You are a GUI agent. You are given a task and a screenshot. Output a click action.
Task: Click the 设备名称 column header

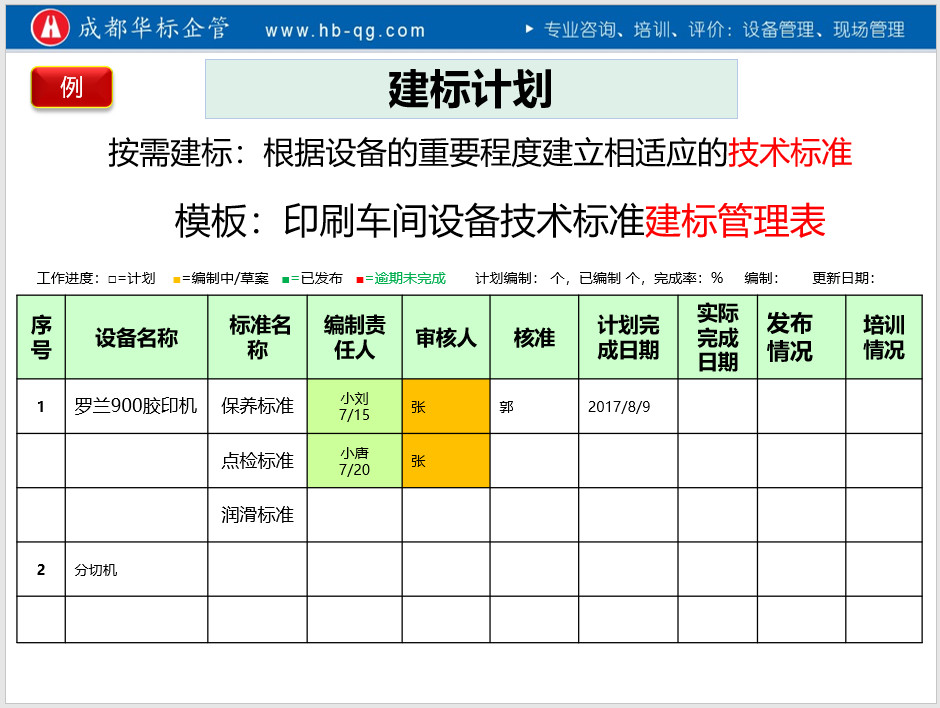coord(136,338)
